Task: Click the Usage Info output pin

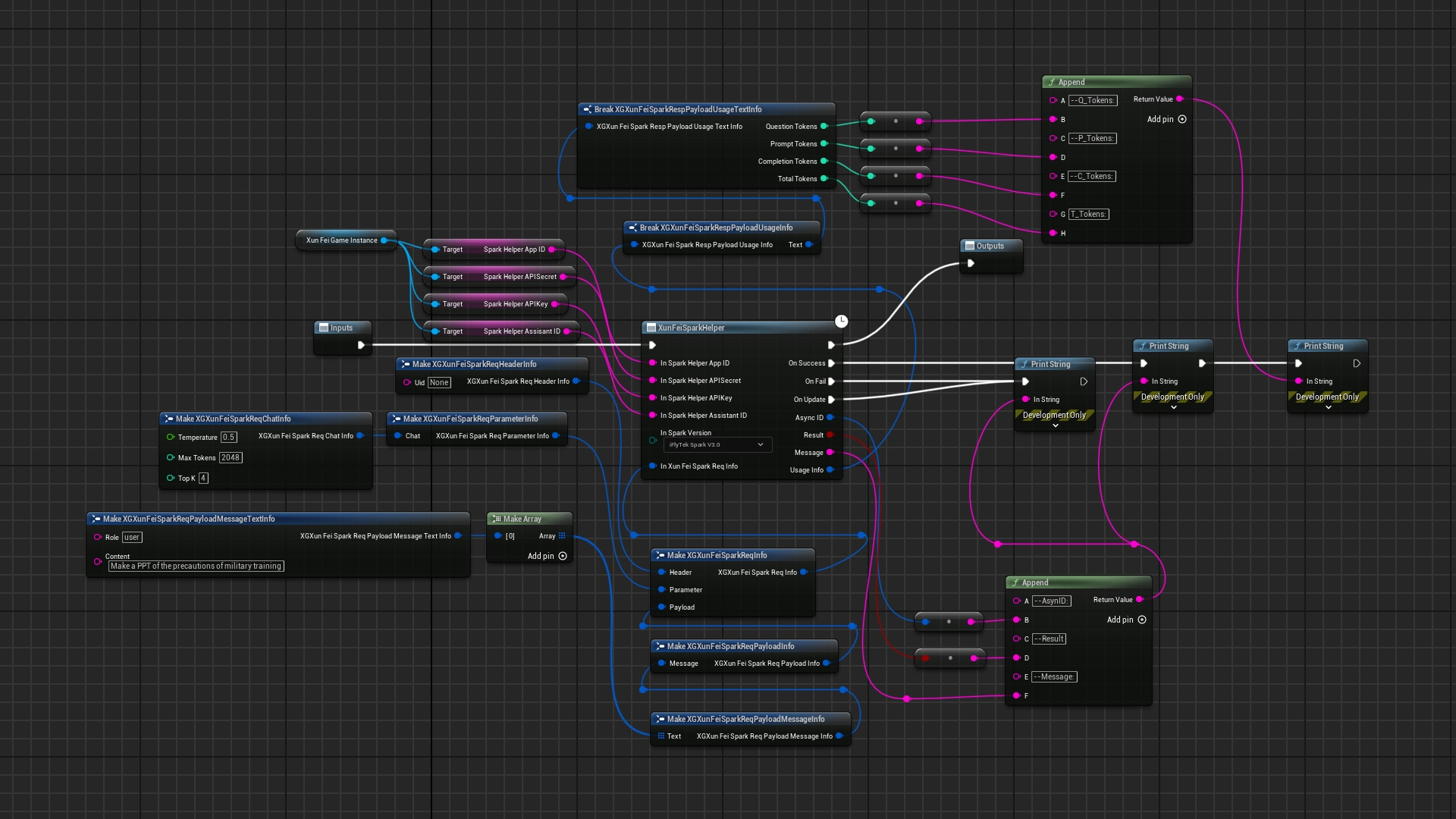Action: pyautogui.click(x=830, y=470)
